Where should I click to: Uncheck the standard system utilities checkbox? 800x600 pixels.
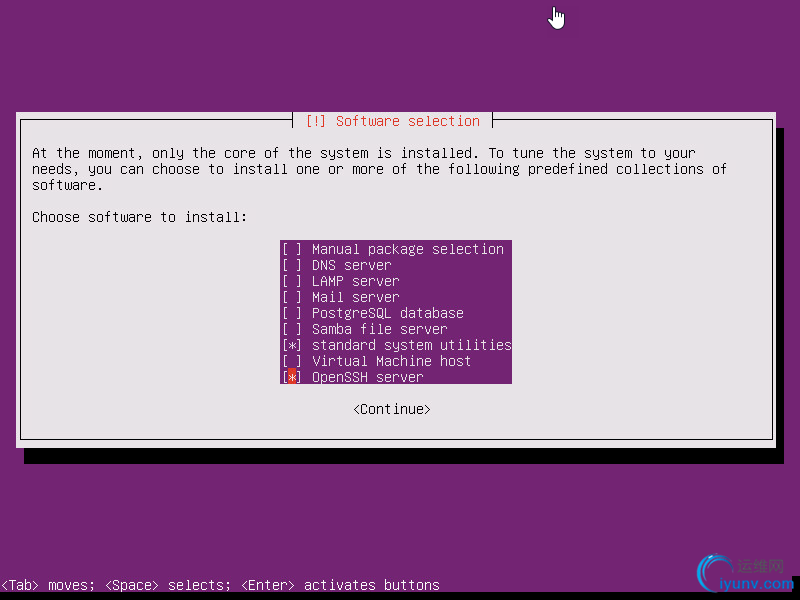coord(292,345)
